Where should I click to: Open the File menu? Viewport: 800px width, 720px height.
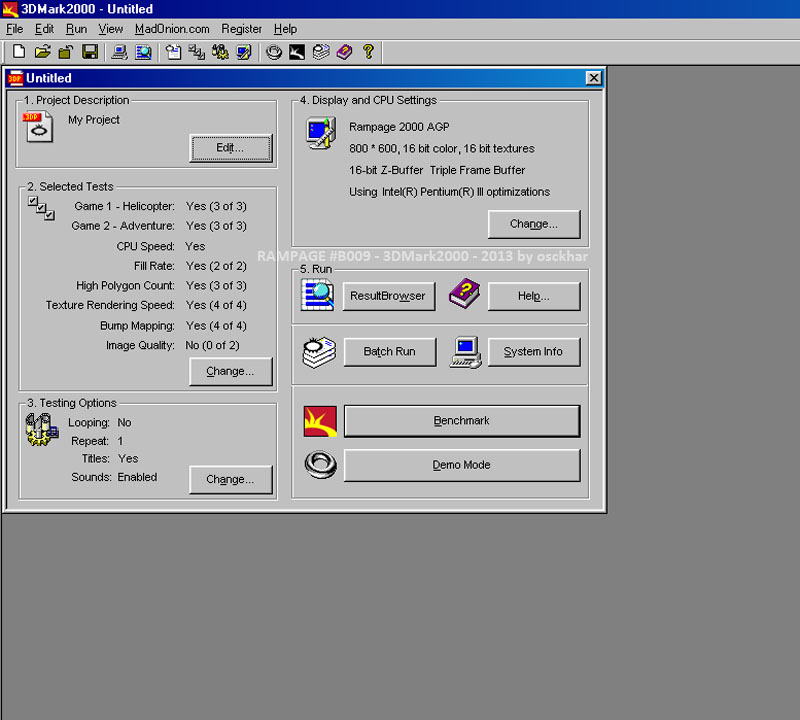pyautogui.click(x=14, y=29)
